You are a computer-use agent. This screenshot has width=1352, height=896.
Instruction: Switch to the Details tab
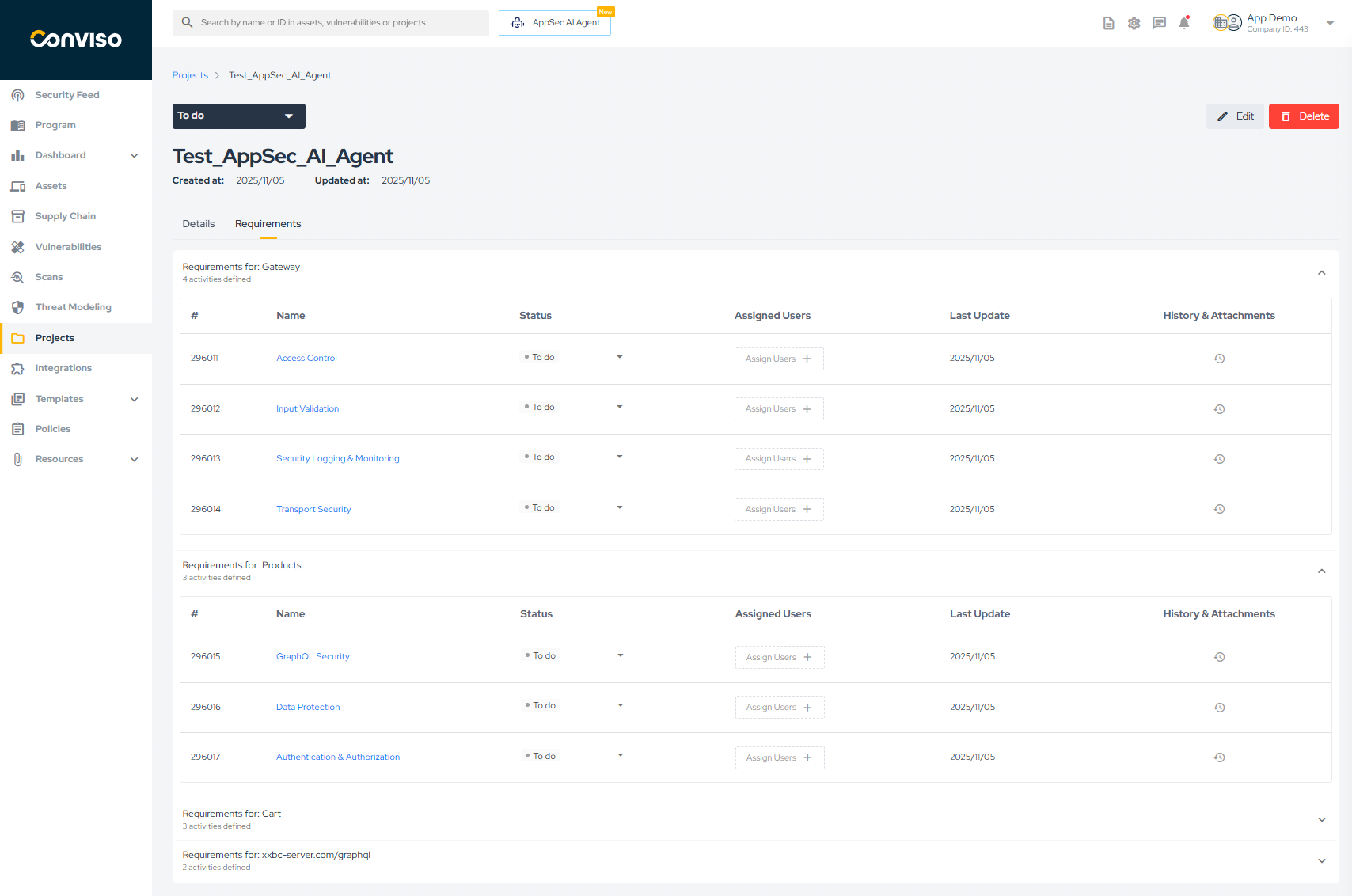tap(199, 224)
